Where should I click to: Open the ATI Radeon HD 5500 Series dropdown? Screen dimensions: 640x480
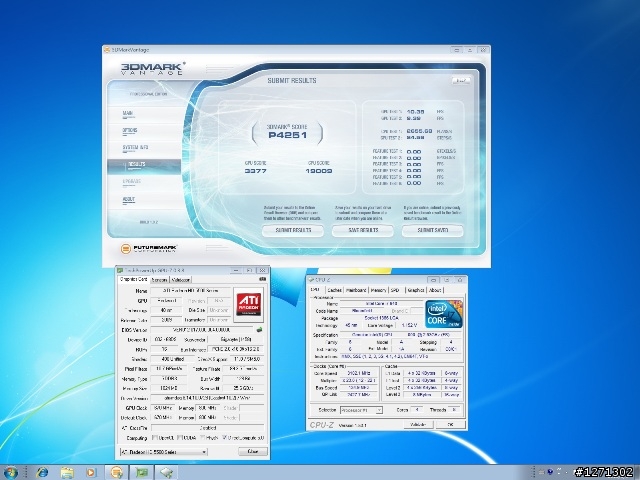click(164, 451)
